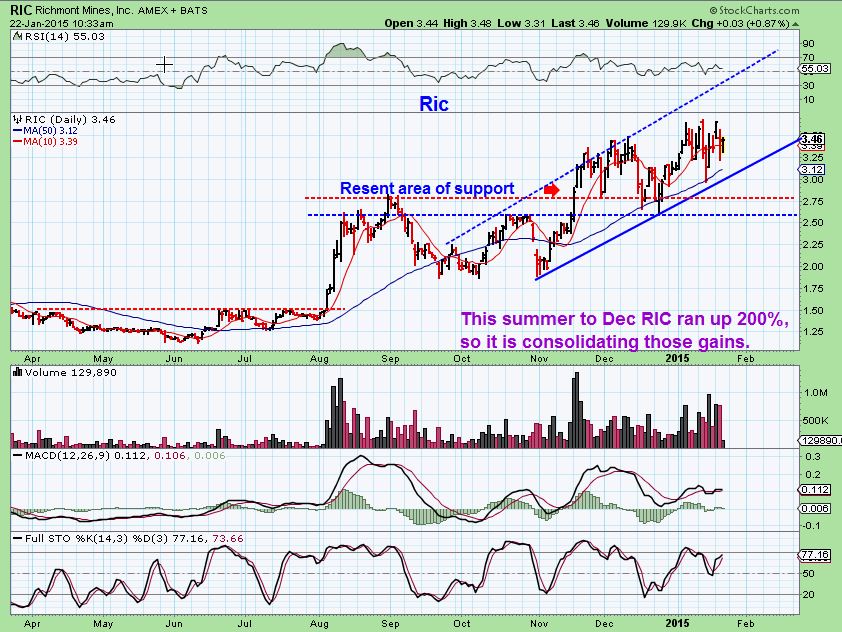Click the red dash marker before MA(10)

[17, 142]
